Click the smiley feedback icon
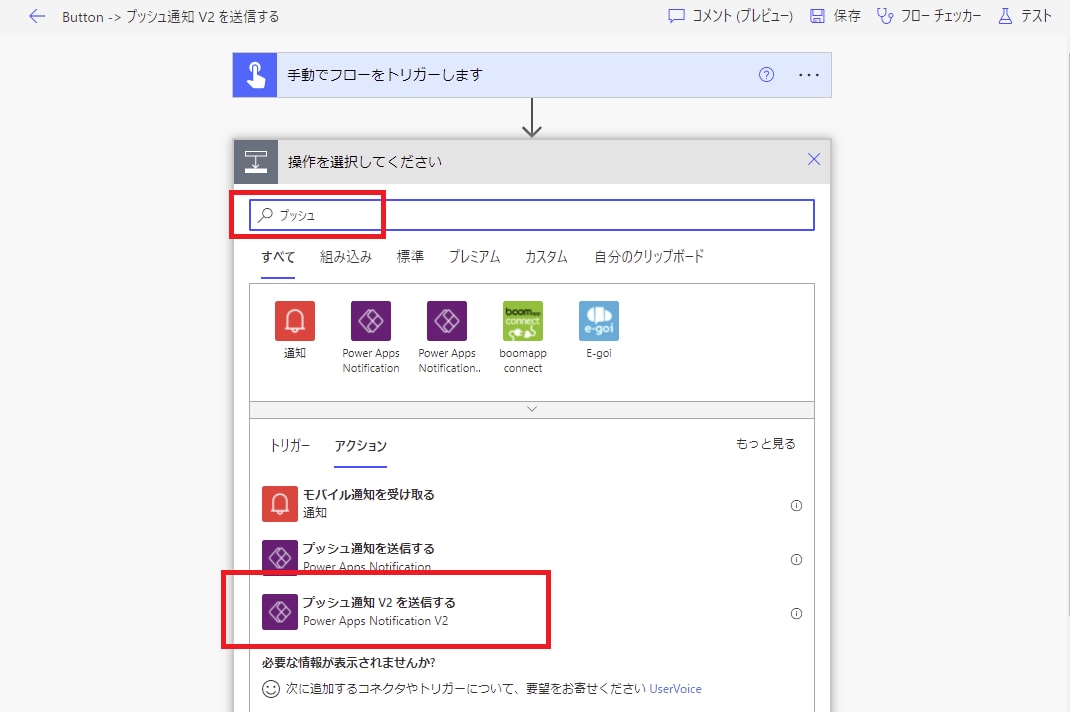The width and height of the screenshot is (1070, 712). (271, 689)
